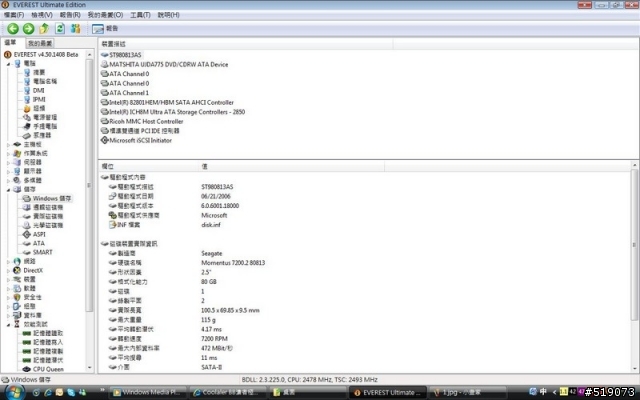Click the 軟體 software icon in the tree
Viewport: 640px width, 400px height.
pyautogui.click(x=17, y=288)
